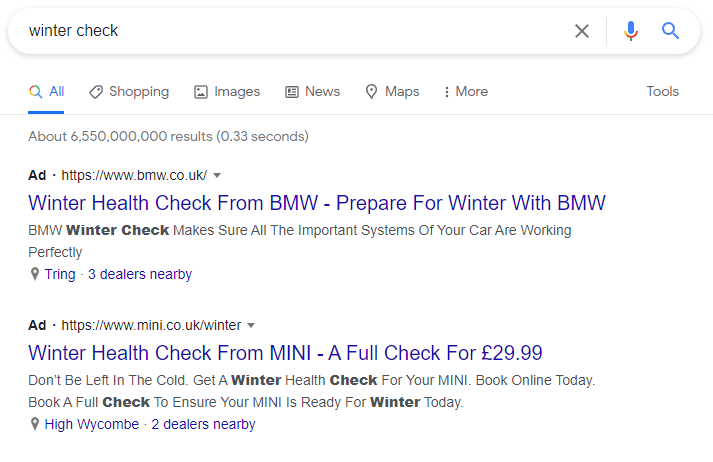Expand the More search categories menu

click(x=465, y=91)
